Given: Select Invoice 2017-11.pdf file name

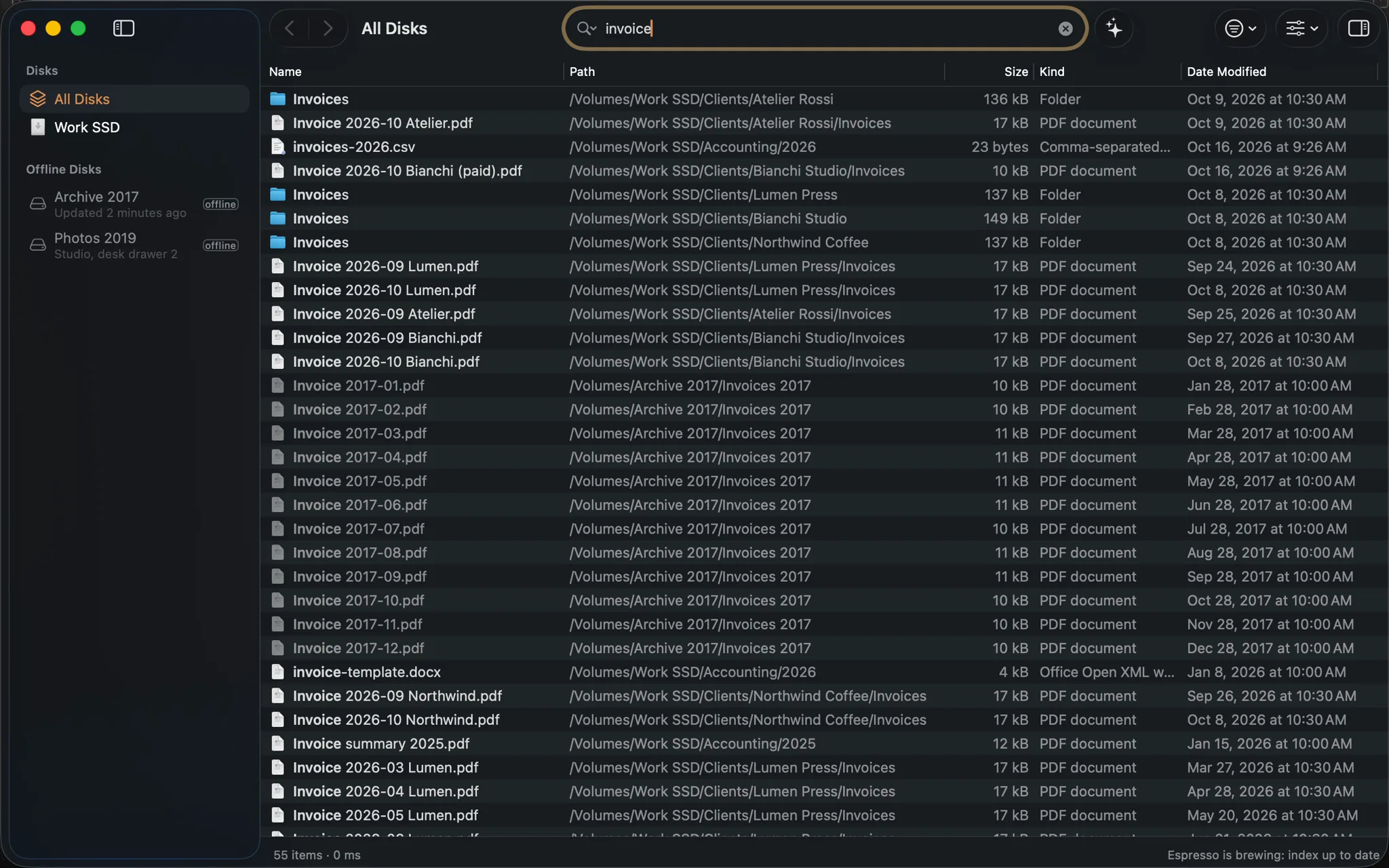Looking at the screenshot, I should 357,624.
